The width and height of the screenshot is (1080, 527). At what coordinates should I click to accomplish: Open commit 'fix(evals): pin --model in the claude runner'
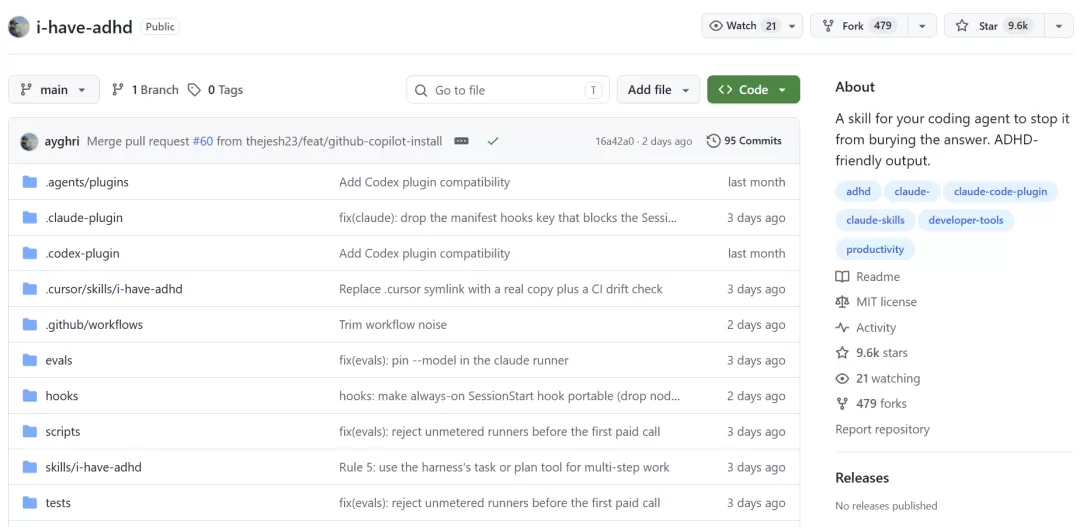pos(454,360)
